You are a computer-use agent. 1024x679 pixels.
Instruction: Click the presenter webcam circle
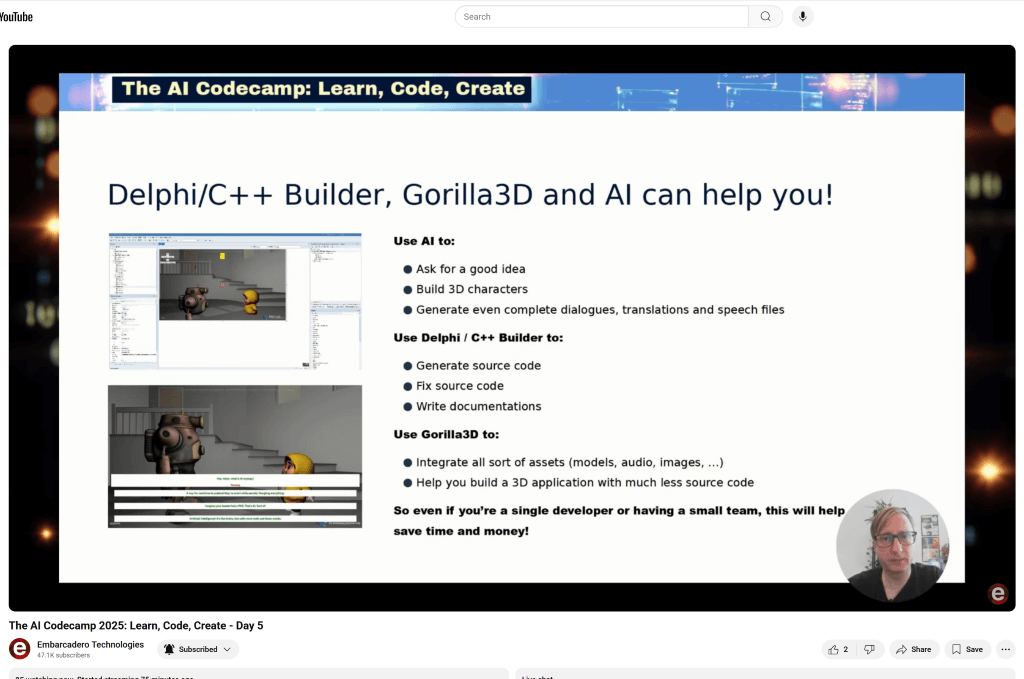coord(893,546)
